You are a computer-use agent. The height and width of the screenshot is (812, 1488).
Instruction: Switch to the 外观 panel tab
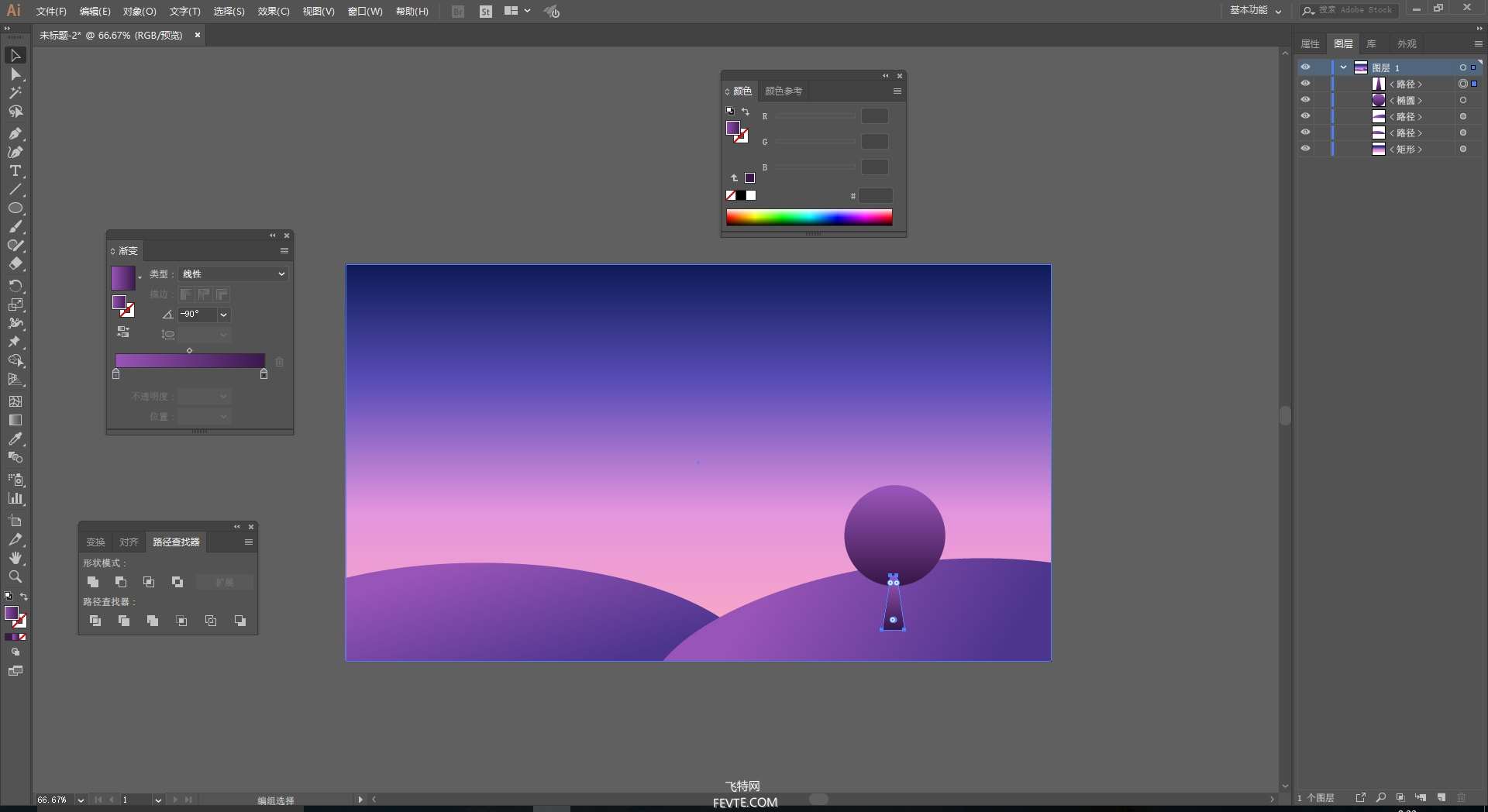tap(1407, 44)
